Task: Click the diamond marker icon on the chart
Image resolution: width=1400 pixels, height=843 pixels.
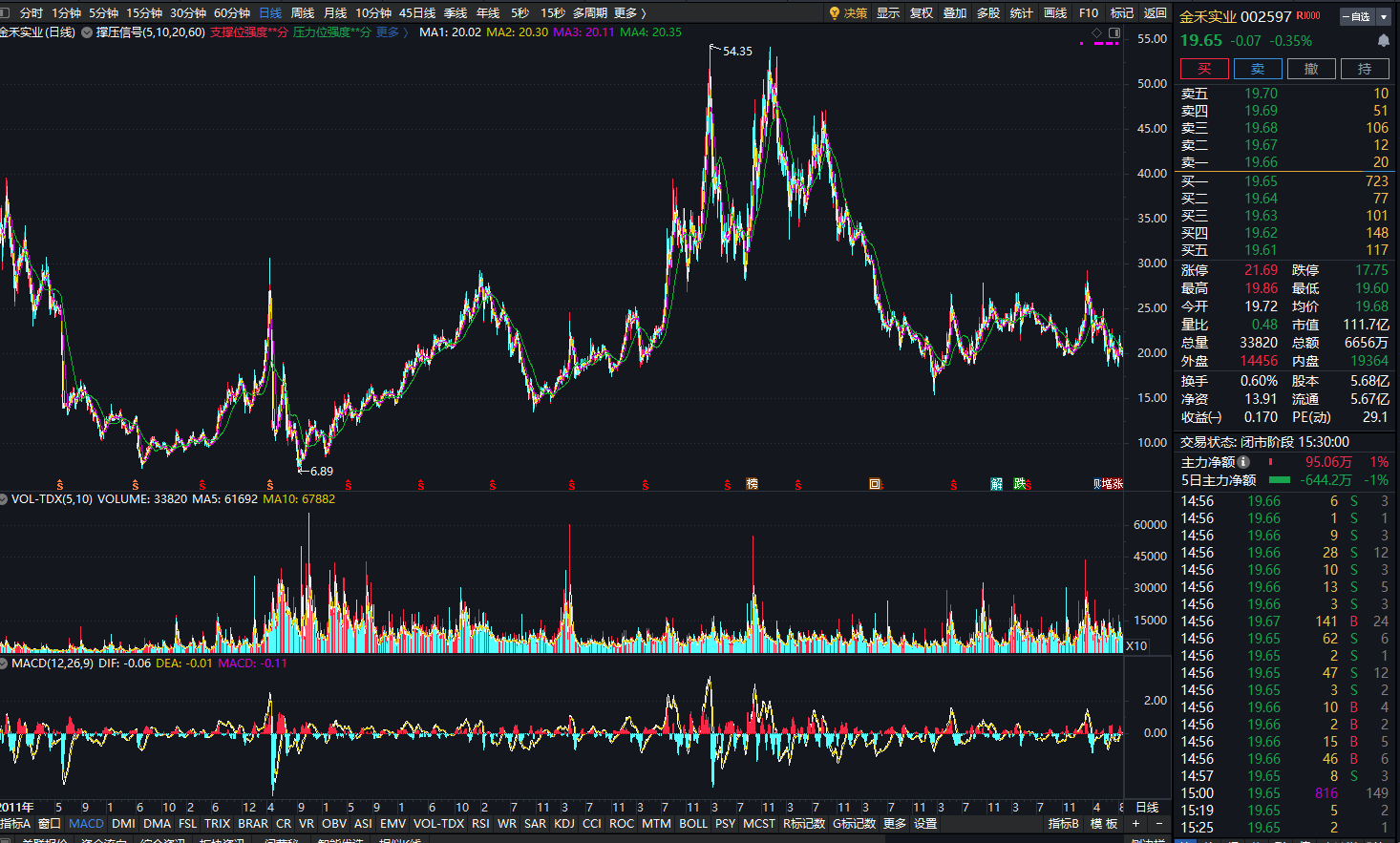Action: (x=1097, y=32)
